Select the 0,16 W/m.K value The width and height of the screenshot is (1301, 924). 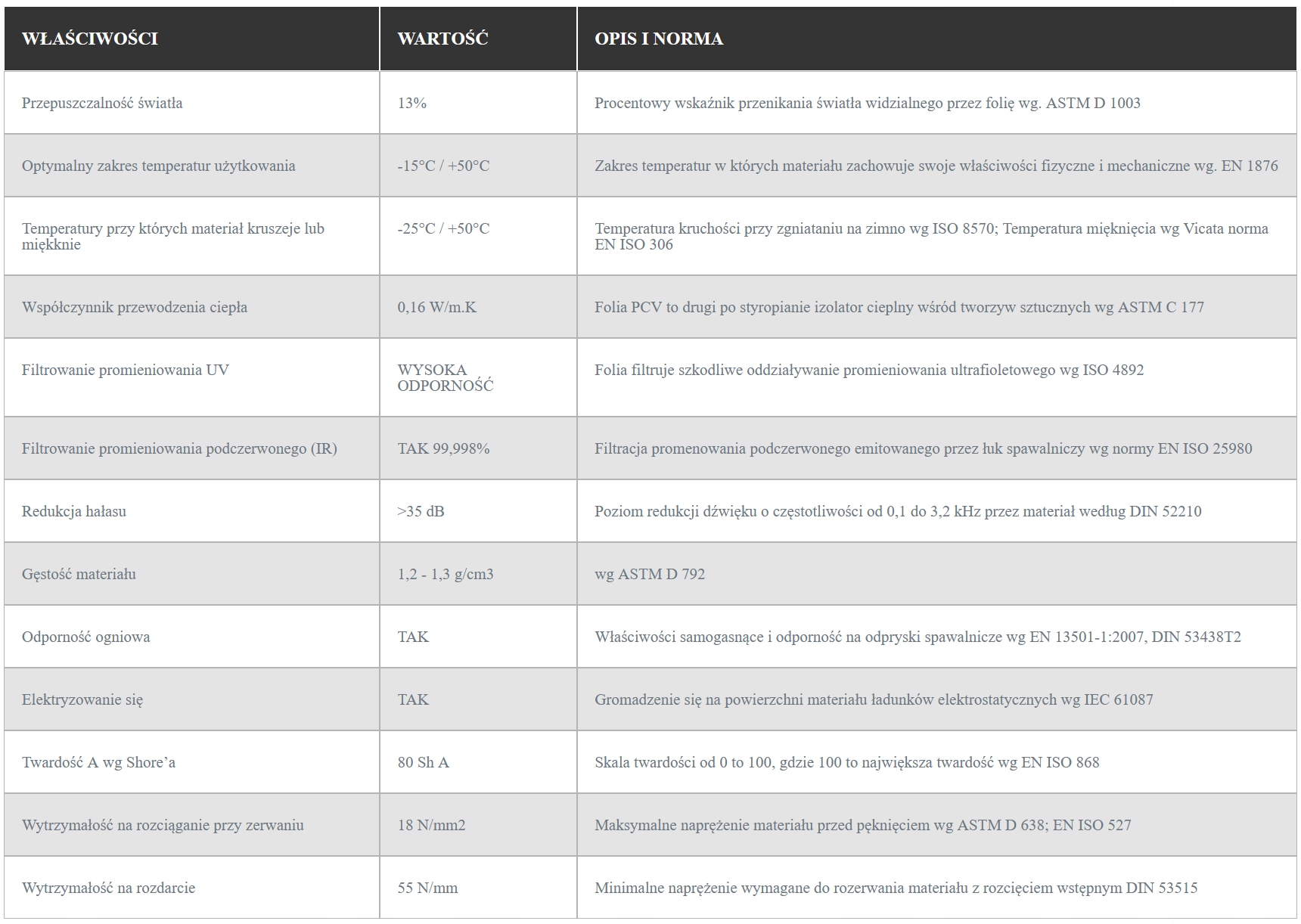pos(436,307)
